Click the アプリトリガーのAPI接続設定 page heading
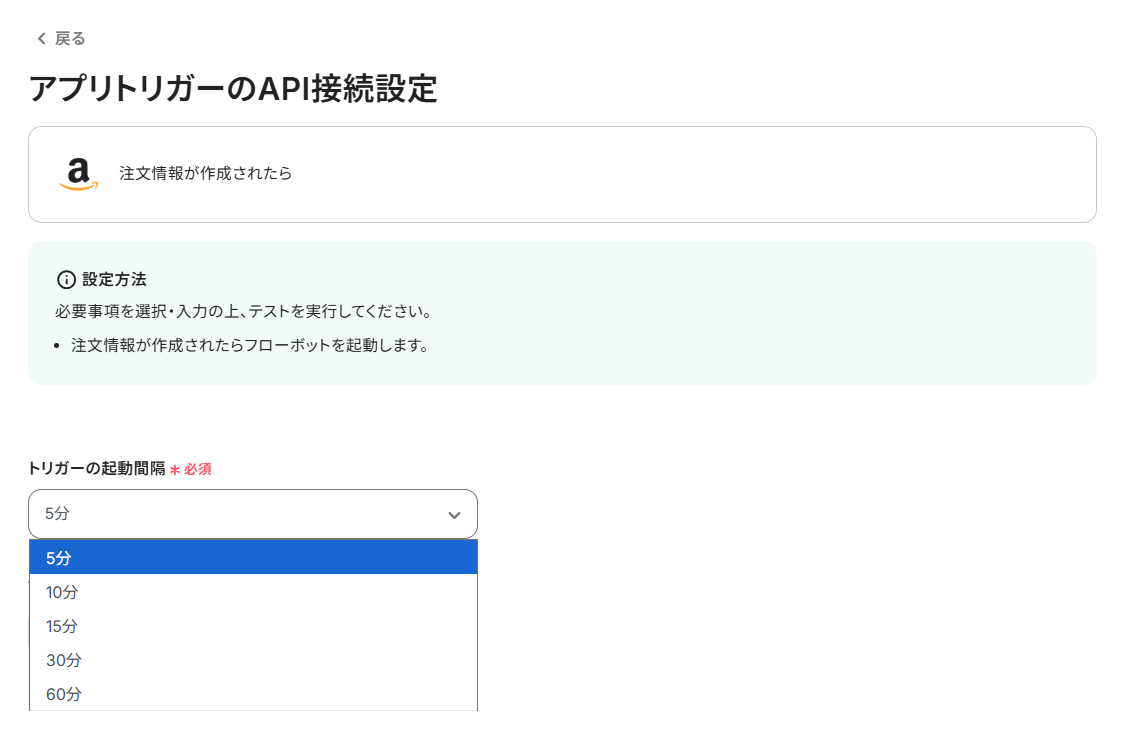The height and width of the screenshot is (734, 1136). tap(233, 89)
